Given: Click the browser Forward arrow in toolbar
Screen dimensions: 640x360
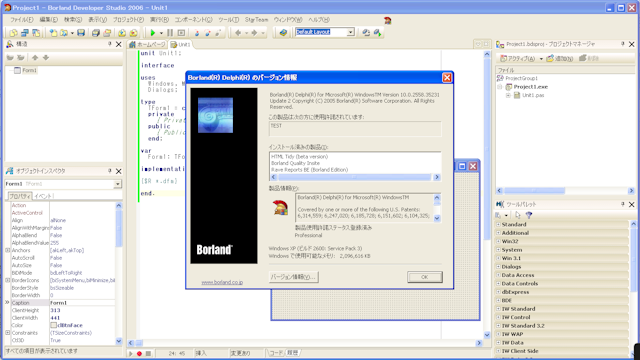Looking at the screenshot, I should [254, 33].
